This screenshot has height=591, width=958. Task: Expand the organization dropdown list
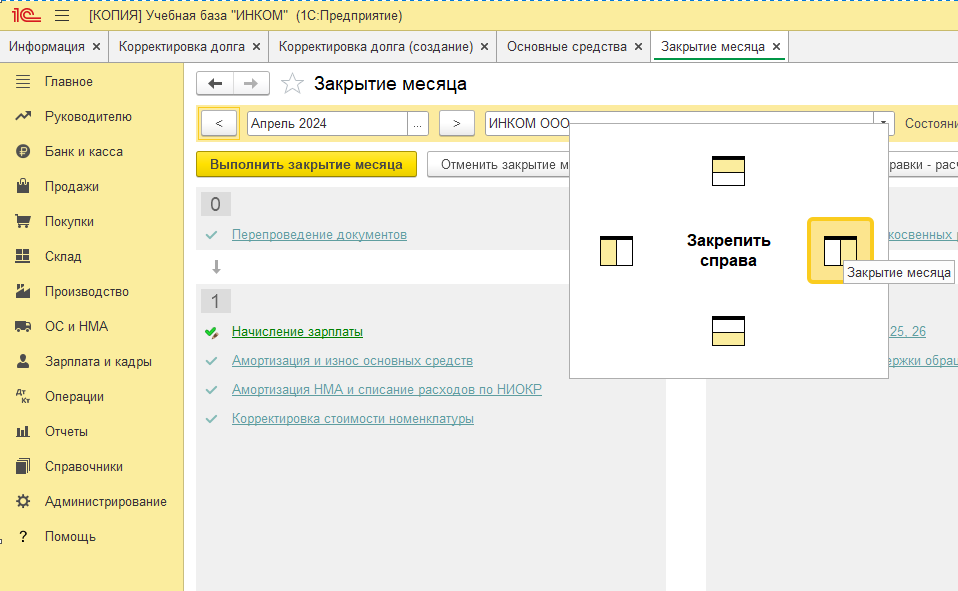tap(883, 124)
